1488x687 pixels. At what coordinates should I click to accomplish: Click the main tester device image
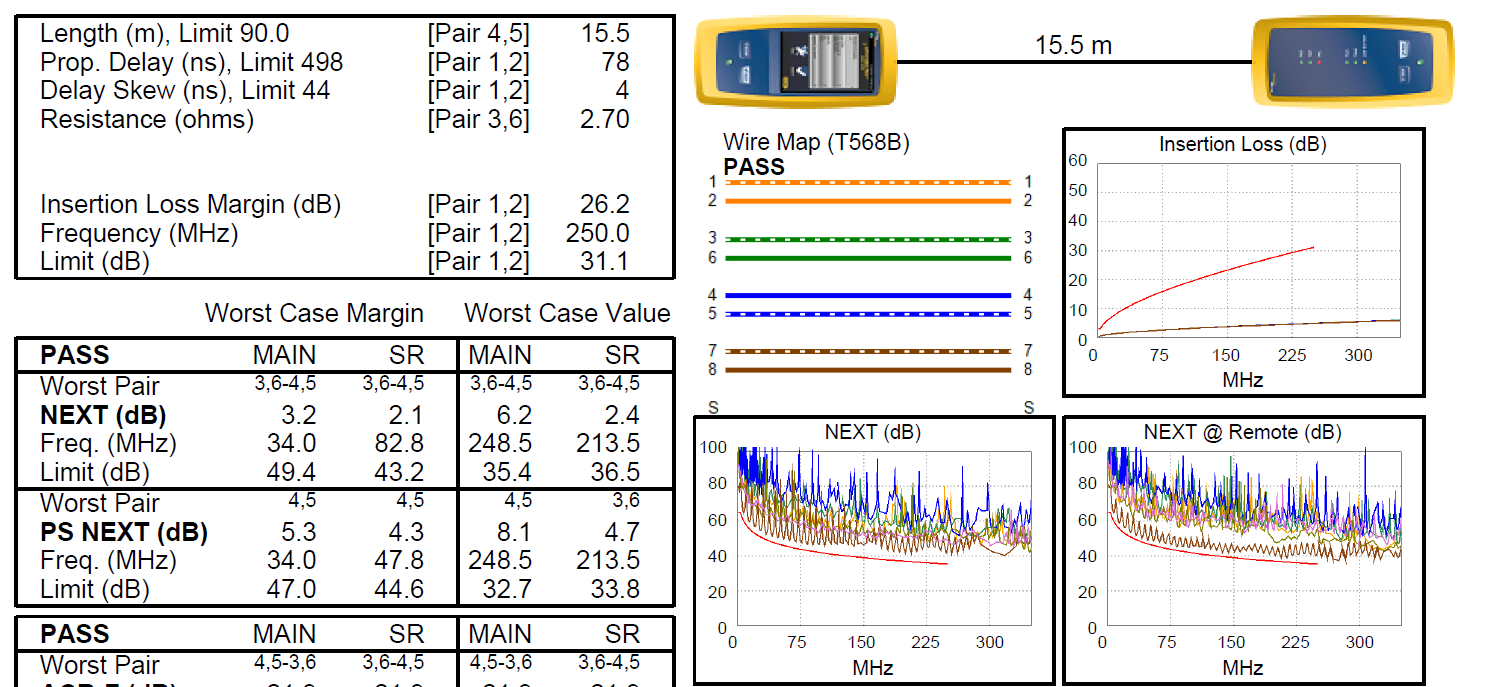tap(796, 62)
